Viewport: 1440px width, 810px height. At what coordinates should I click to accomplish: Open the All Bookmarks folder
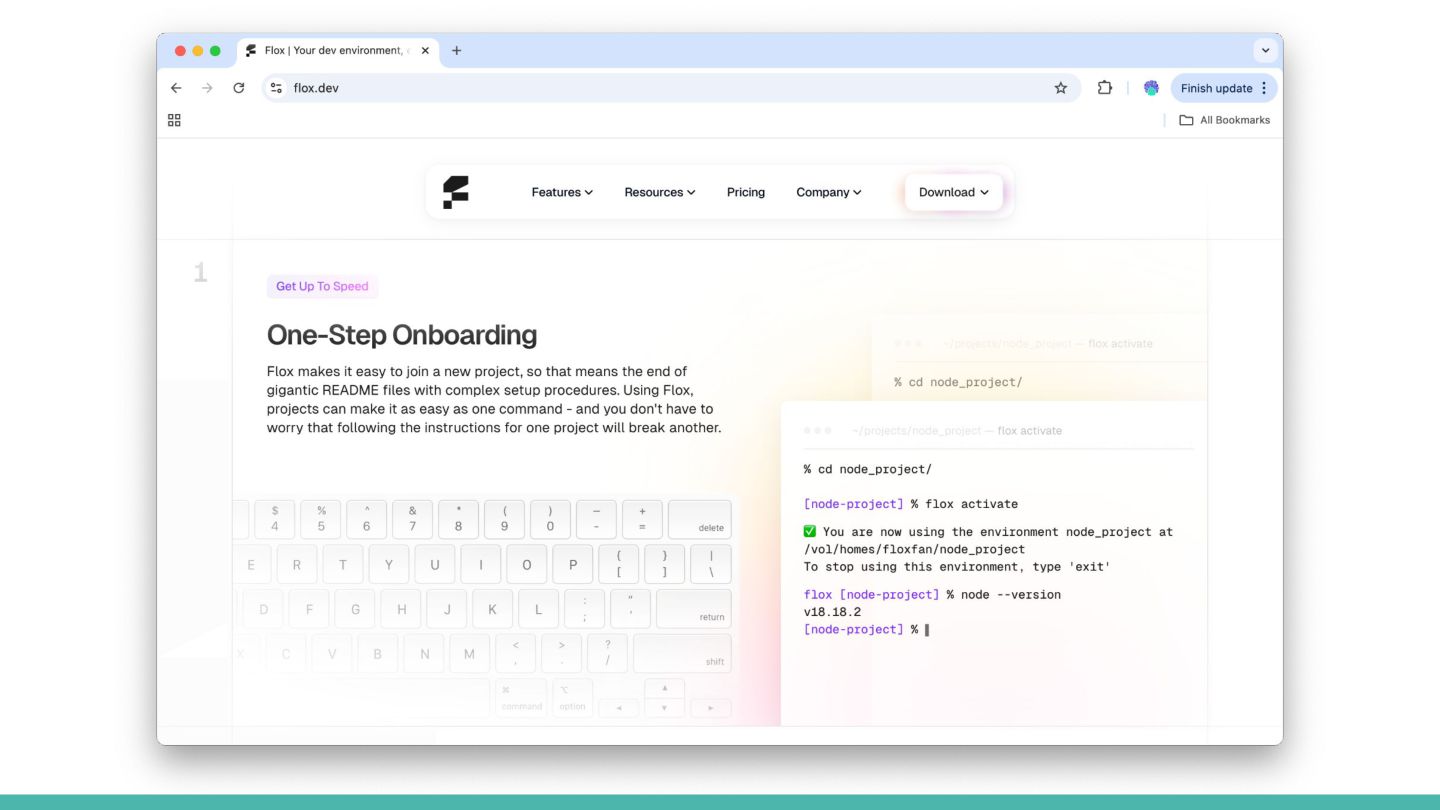click(x=1225, y=120)
